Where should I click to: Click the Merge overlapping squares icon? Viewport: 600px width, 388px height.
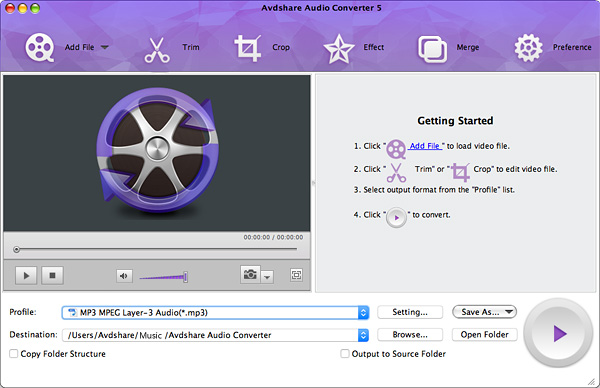coord(432,49)
